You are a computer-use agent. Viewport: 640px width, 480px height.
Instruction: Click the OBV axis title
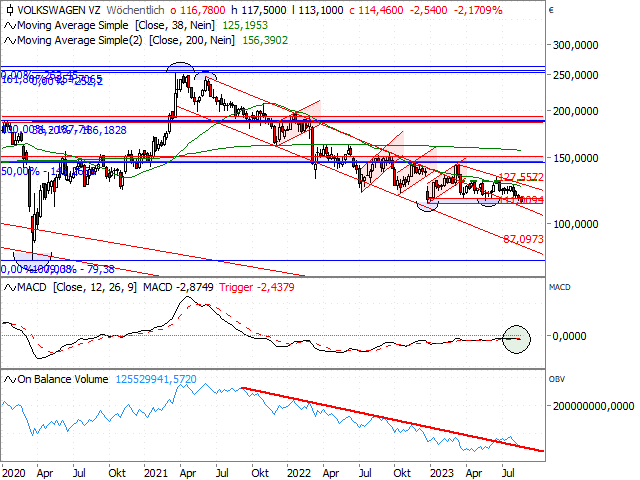coord(557,379)
